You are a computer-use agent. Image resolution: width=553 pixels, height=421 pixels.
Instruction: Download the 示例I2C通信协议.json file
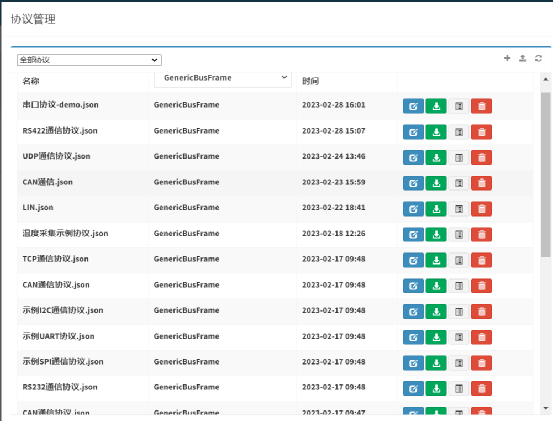(x=436, y=311)
